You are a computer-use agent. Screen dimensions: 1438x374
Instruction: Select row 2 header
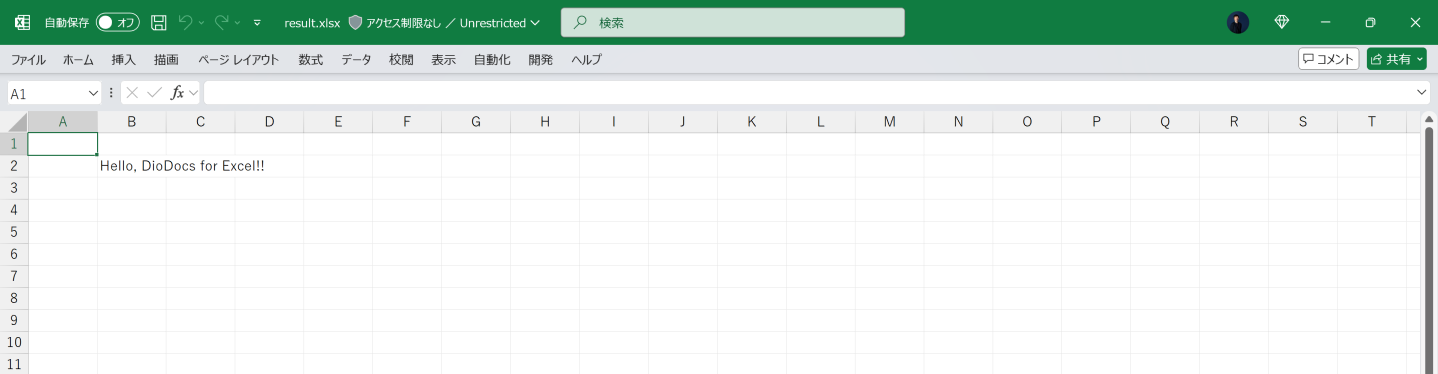point(14,166)
